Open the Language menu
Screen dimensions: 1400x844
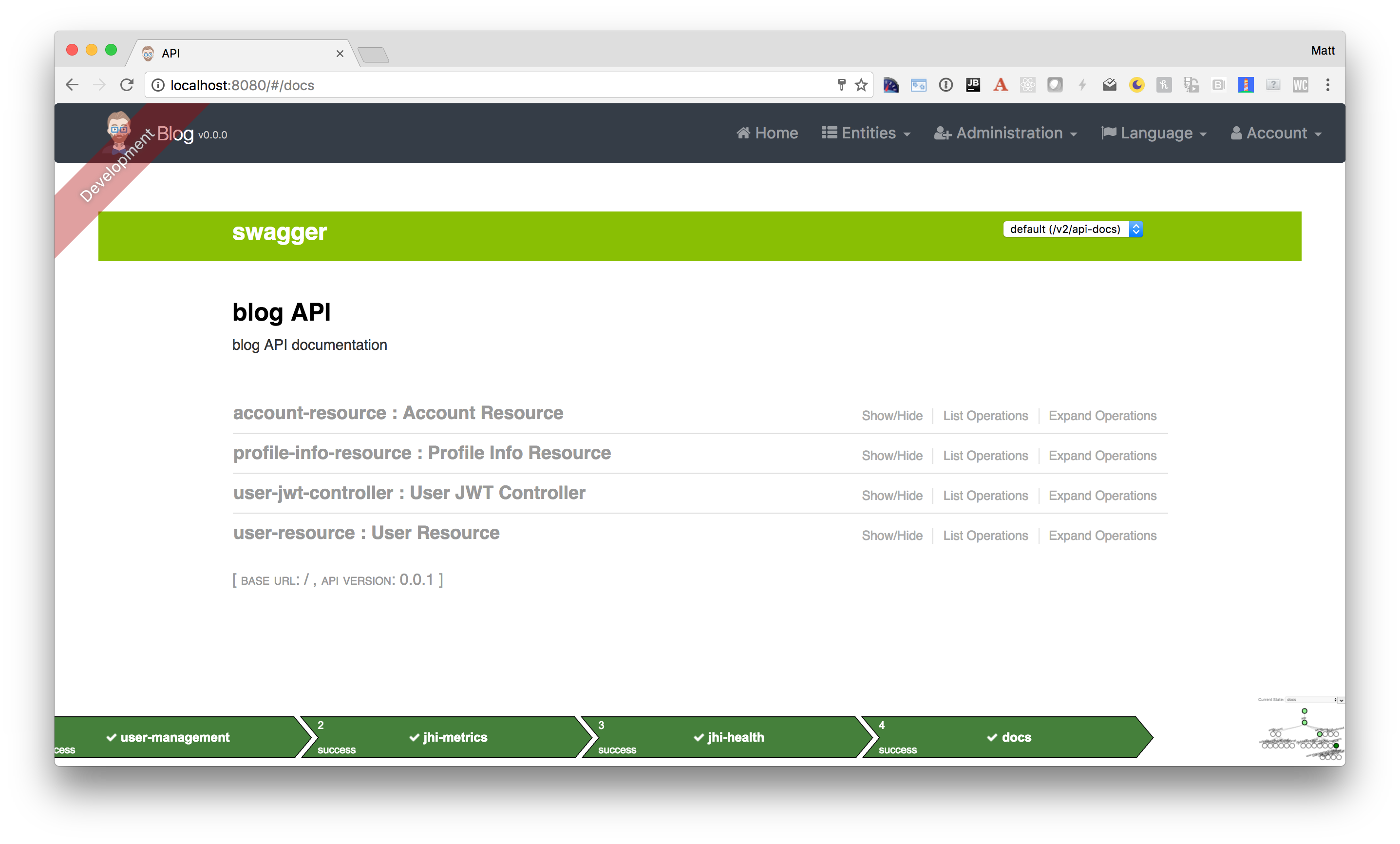pyautogui.click(x=1154, y=134)
